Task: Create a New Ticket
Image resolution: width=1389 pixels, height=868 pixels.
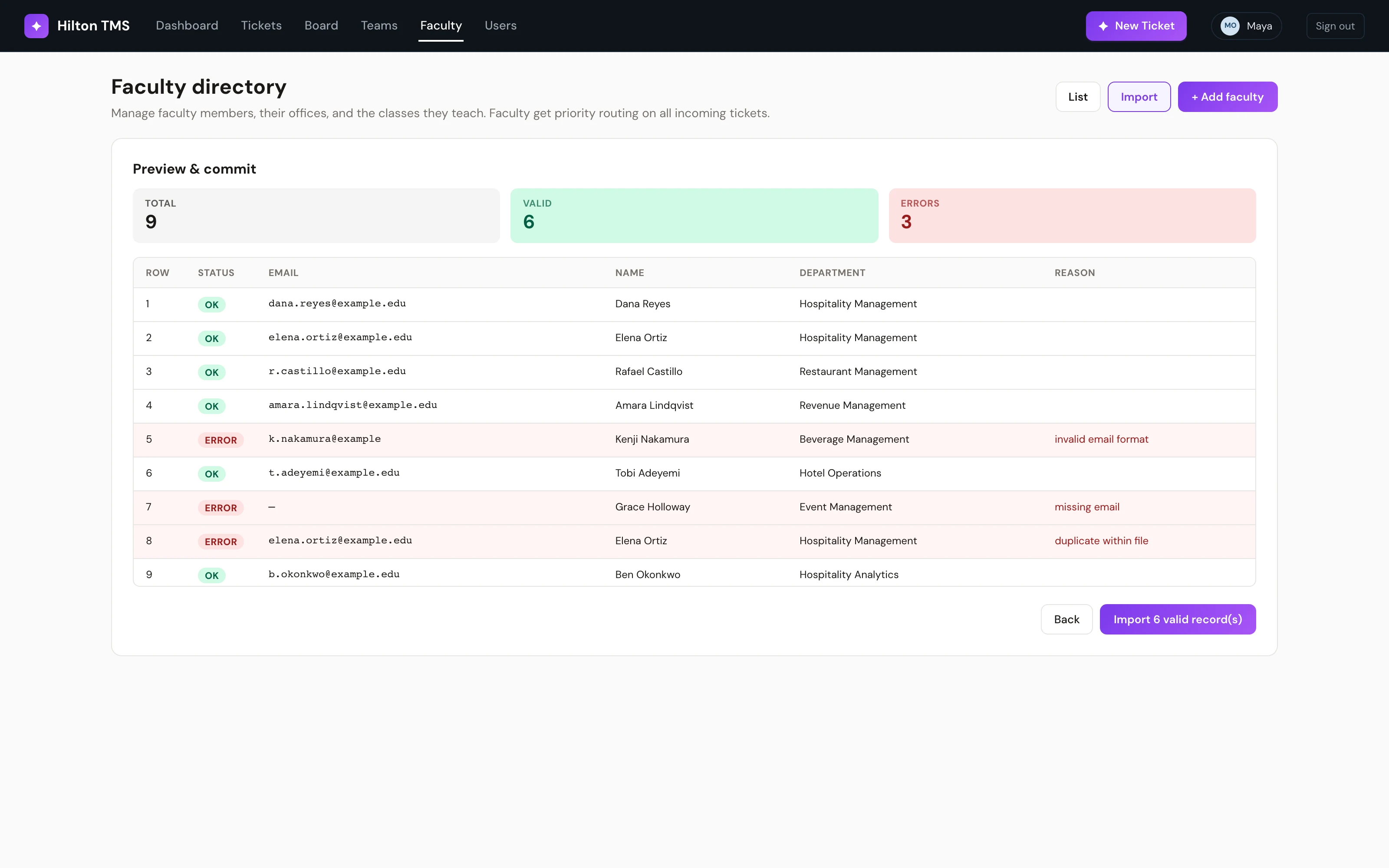Action: [1136, 26]
